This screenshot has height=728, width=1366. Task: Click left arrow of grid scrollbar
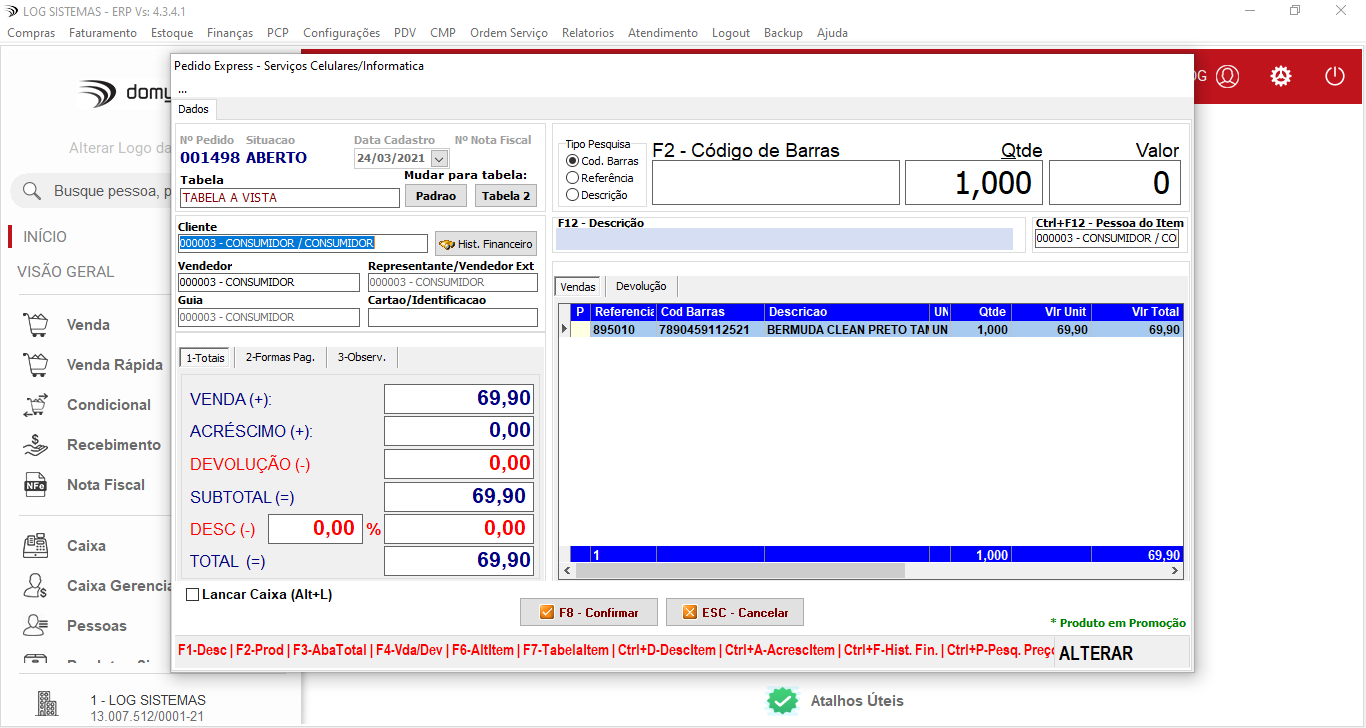tap(567, 571)
